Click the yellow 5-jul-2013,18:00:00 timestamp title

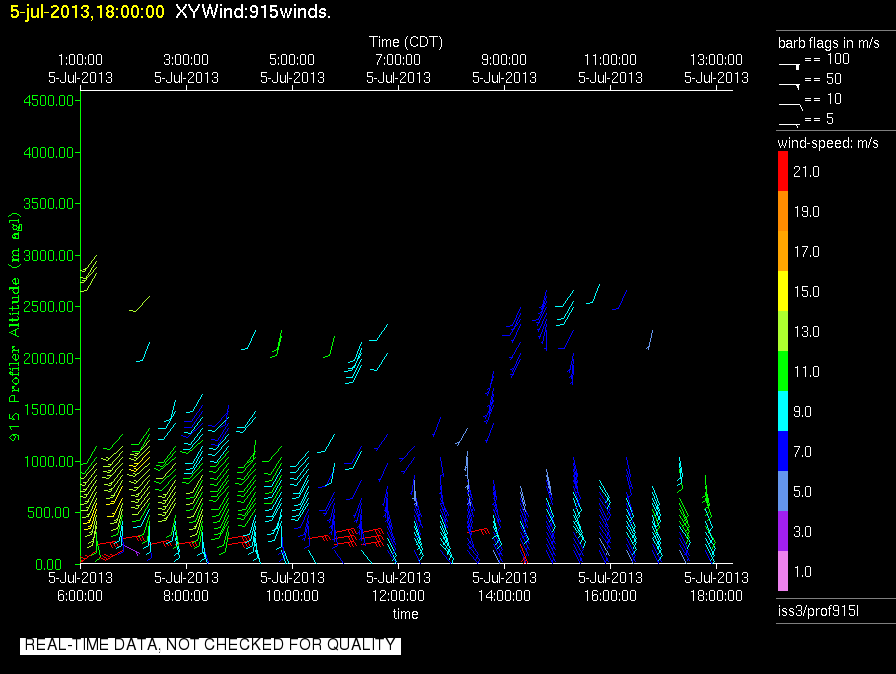(x=86, y=12)
